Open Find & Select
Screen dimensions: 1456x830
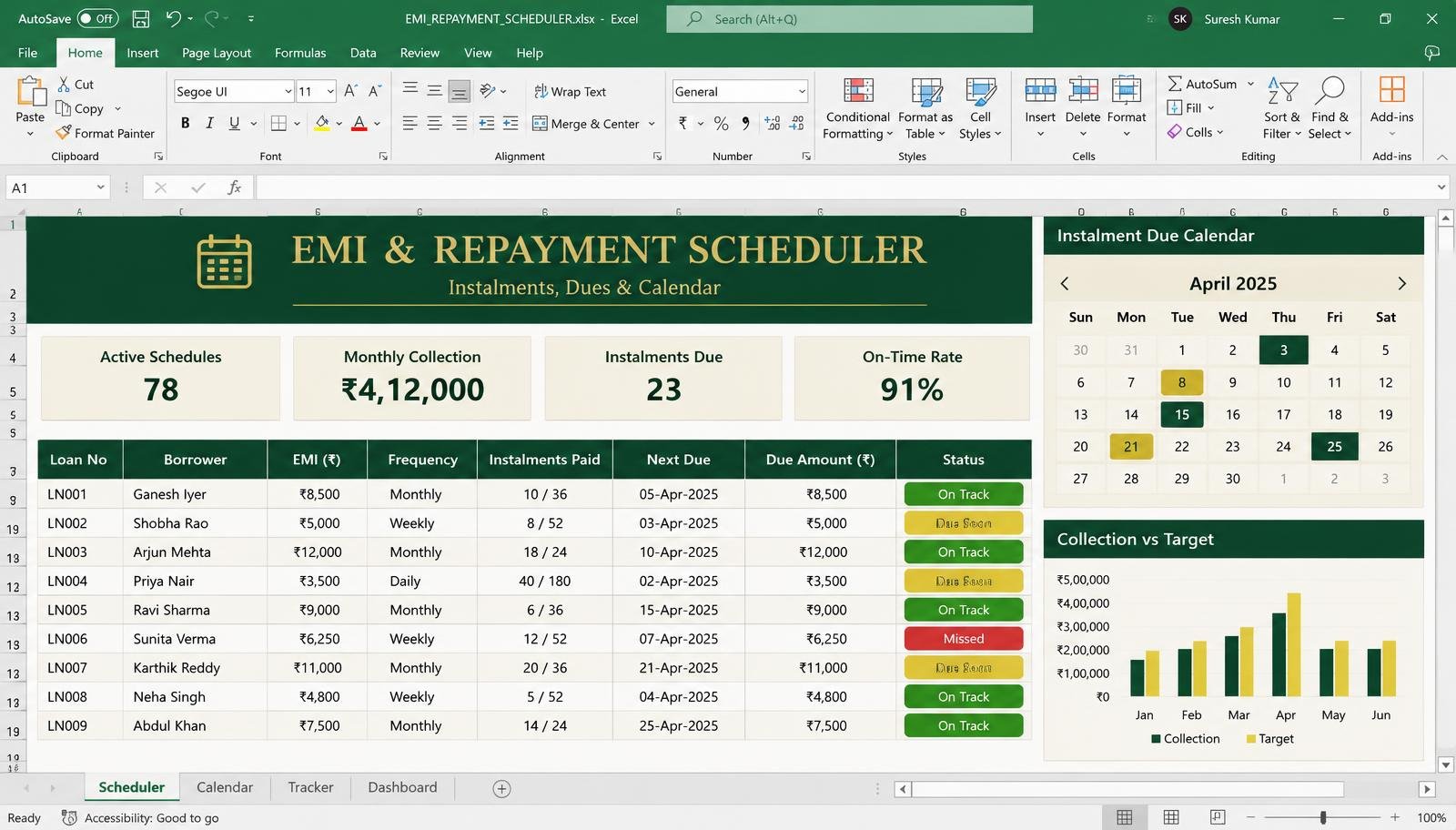1330,109
